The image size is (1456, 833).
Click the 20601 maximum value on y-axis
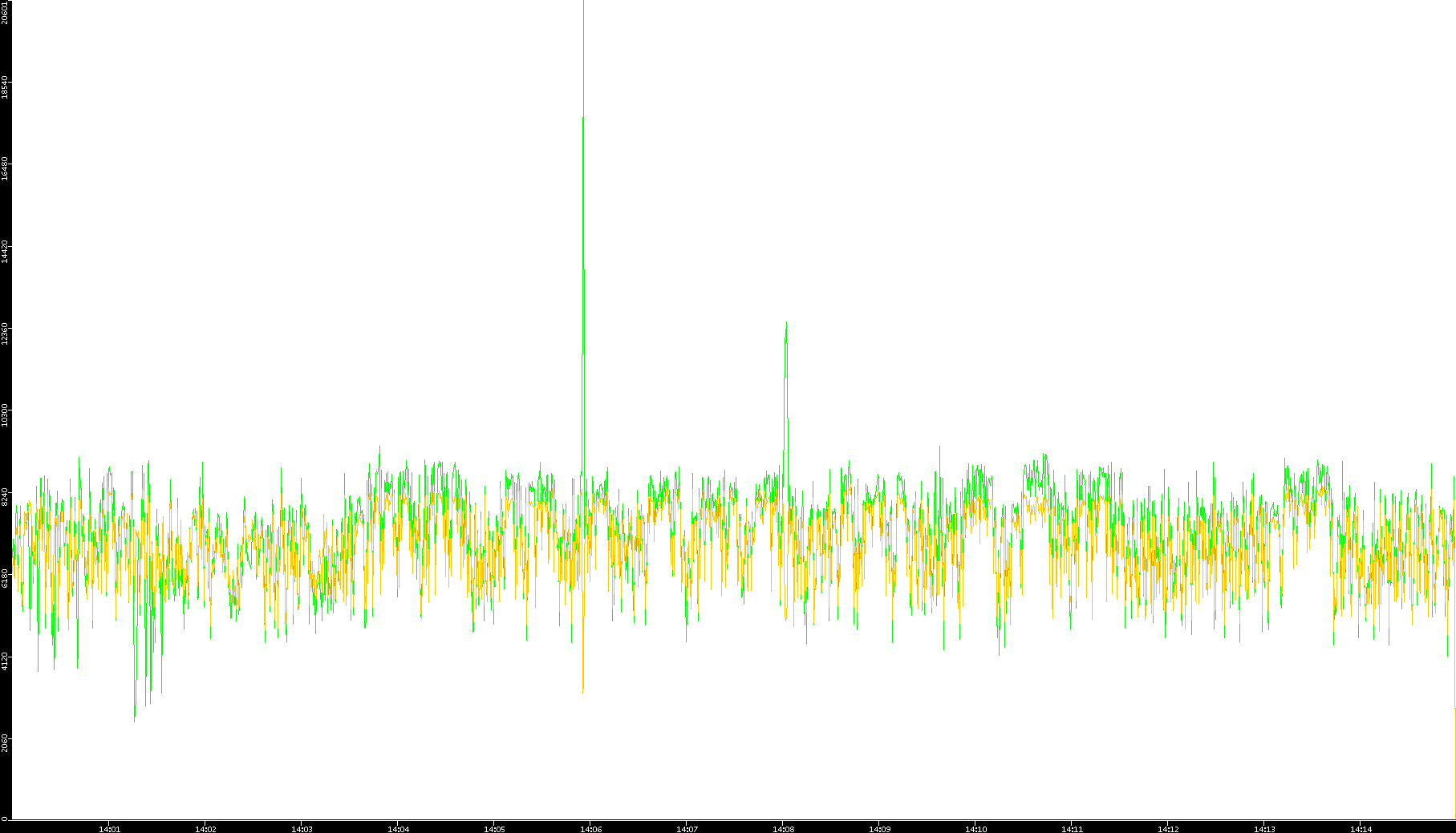pos(5,11)
